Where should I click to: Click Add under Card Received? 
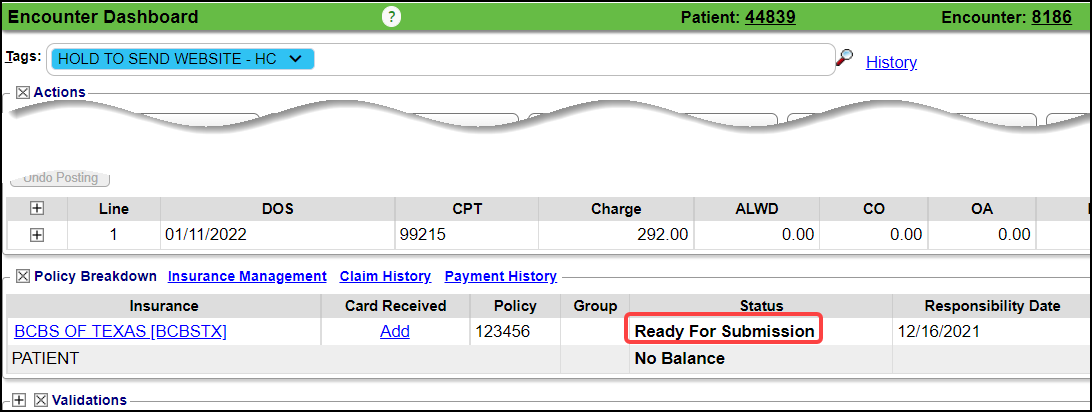click(395, 331)
